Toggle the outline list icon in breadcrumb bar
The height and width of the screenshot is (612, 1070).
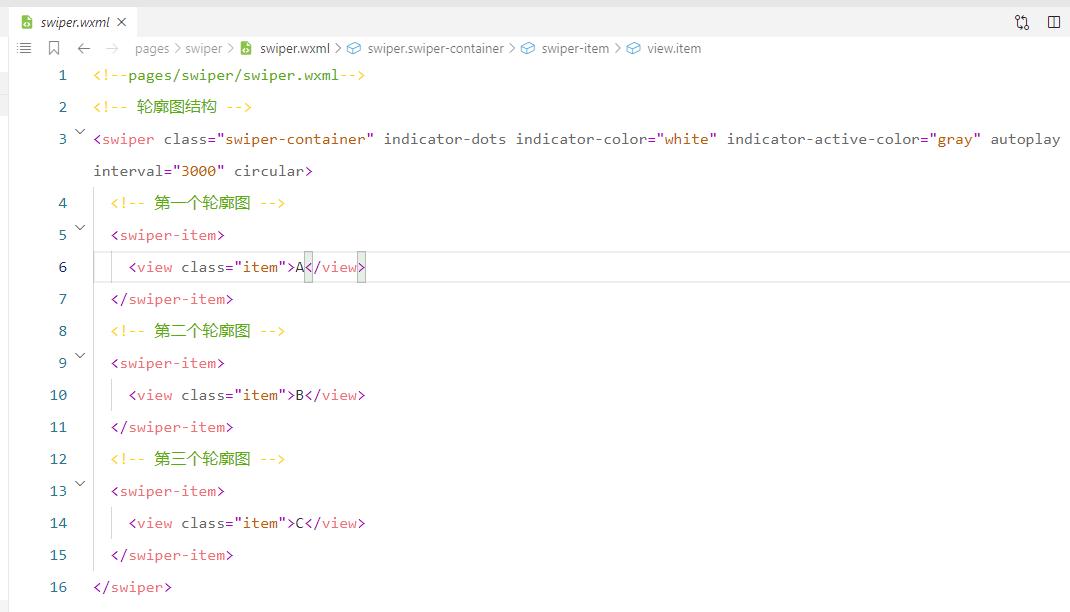(x=25, y=48)
